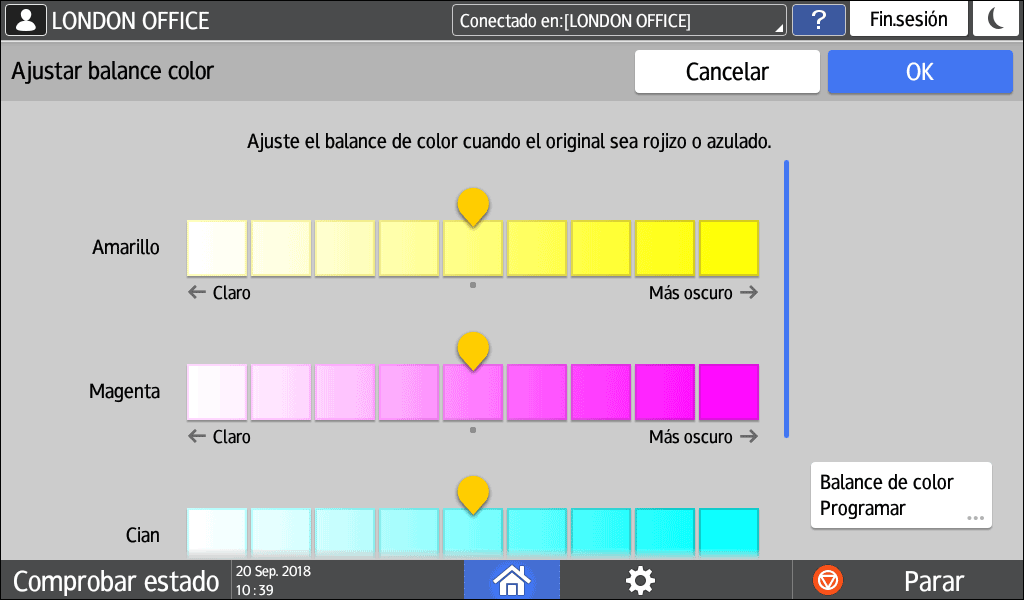The width and height of the screenshot is (1024, 600).
Task: Click the pin marker above Magenta row
Action: click(x=472, y=350)
